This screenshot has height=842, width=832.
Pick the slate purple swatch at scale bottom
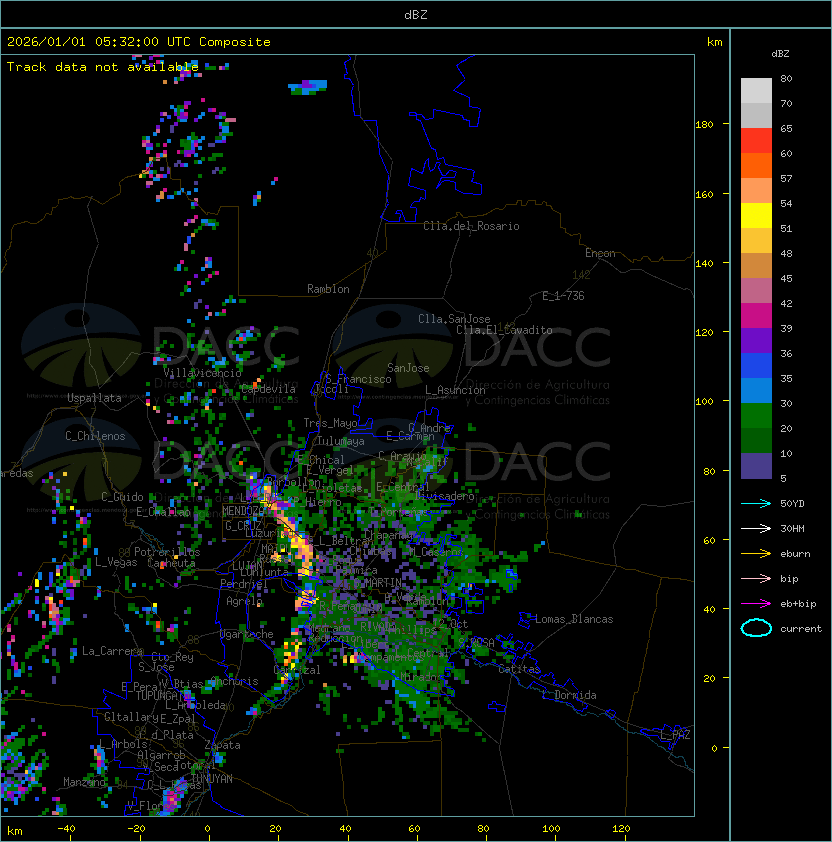[x=756, y=466]
